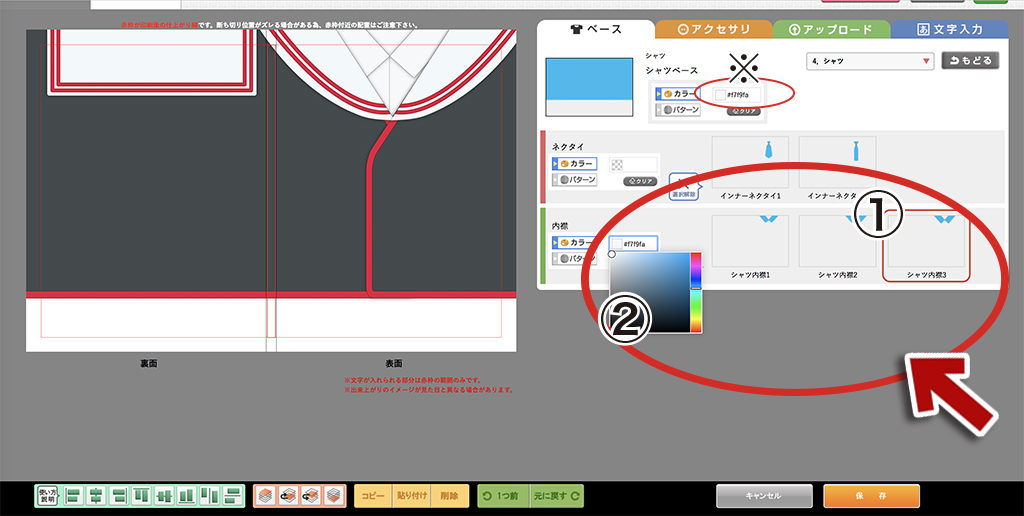Select パターン mode for 内襟
The height and width of the screenshot is (516, 1024).
[x=574, y=258]
